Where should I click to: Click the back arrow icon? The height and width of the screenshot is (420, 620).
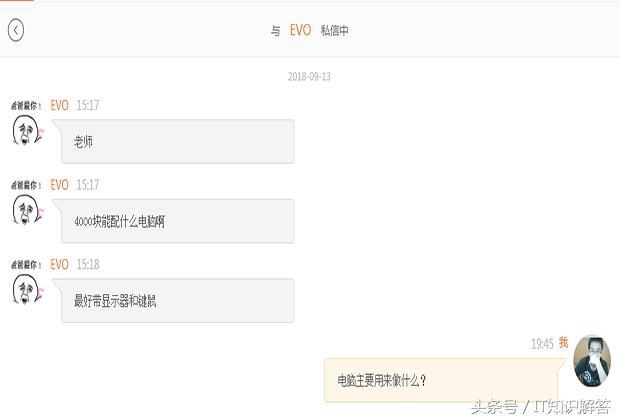coord(15,30)
